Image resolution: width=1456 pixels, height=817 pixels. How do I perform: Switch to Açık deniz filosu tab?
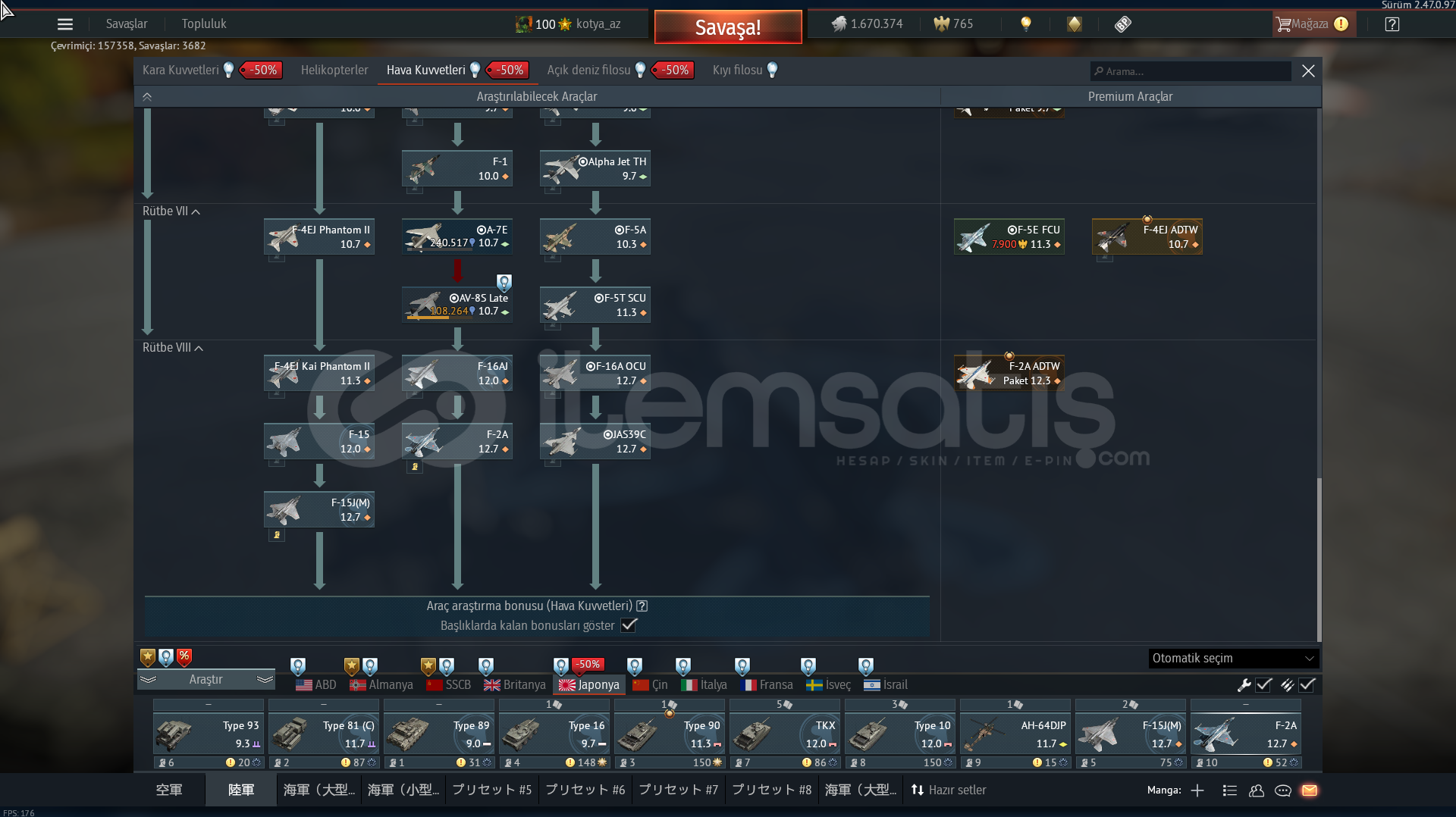pos(589,70)
